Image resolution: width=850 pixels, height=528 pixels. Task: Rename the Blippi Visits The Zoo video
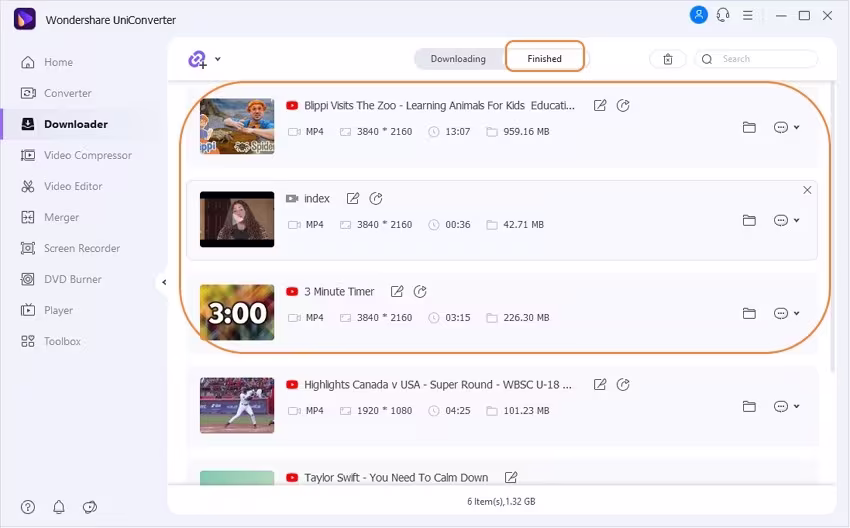tap(600, 105)
